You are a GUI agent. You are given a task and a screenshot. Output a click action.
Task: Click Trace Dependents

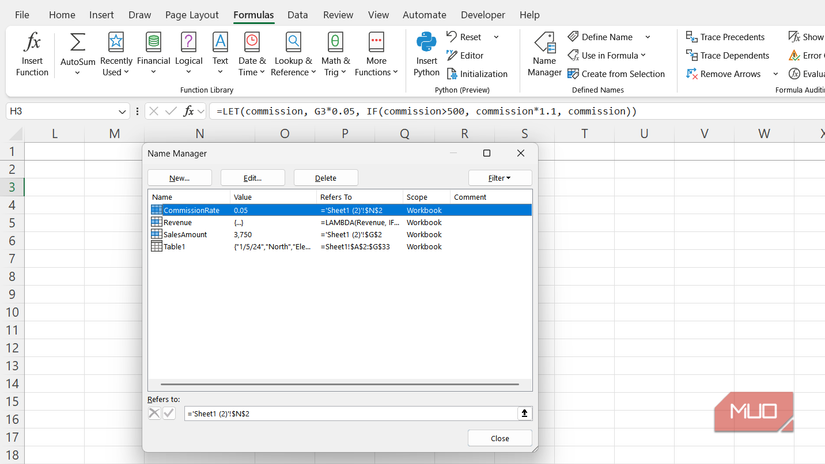coord(728,55)
